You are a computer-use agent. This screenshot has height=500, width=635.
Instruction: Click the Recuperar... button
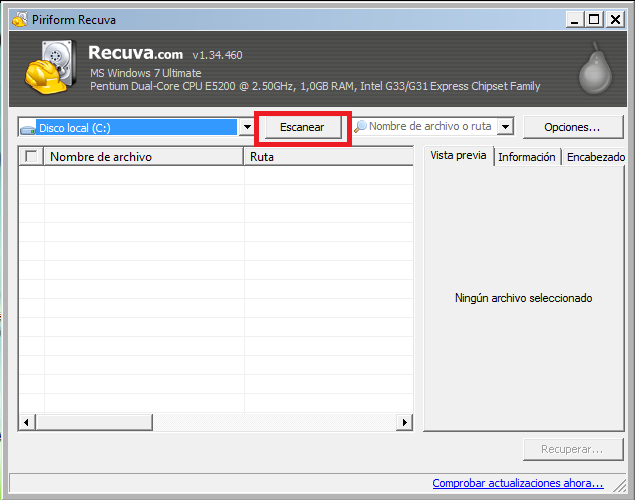point(572,450)
